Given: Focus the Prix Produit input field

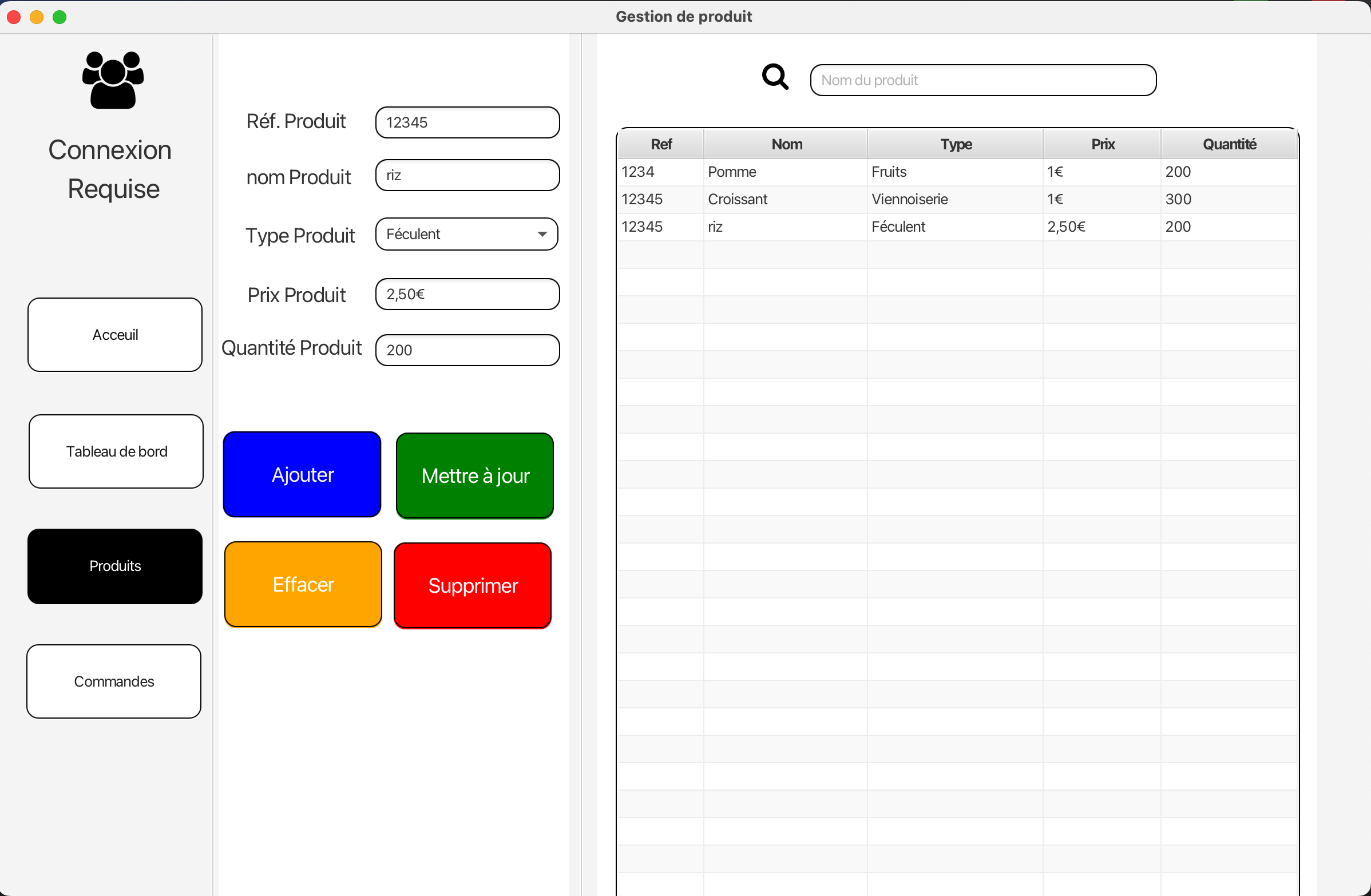Looking at the screenshot, I should pos(467,294).
